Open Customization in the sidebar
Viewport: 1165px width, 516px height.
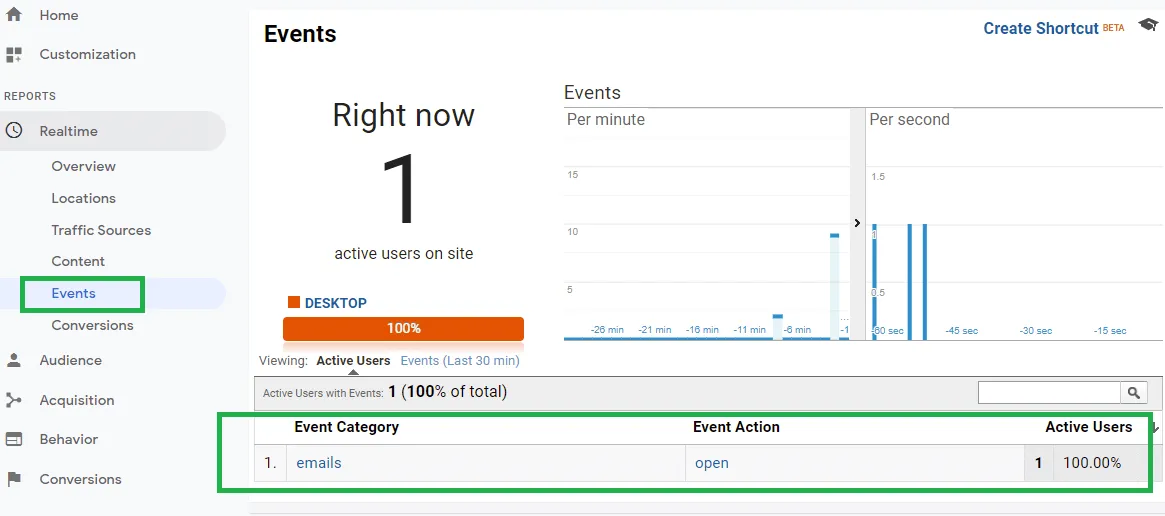pos(88,54)
